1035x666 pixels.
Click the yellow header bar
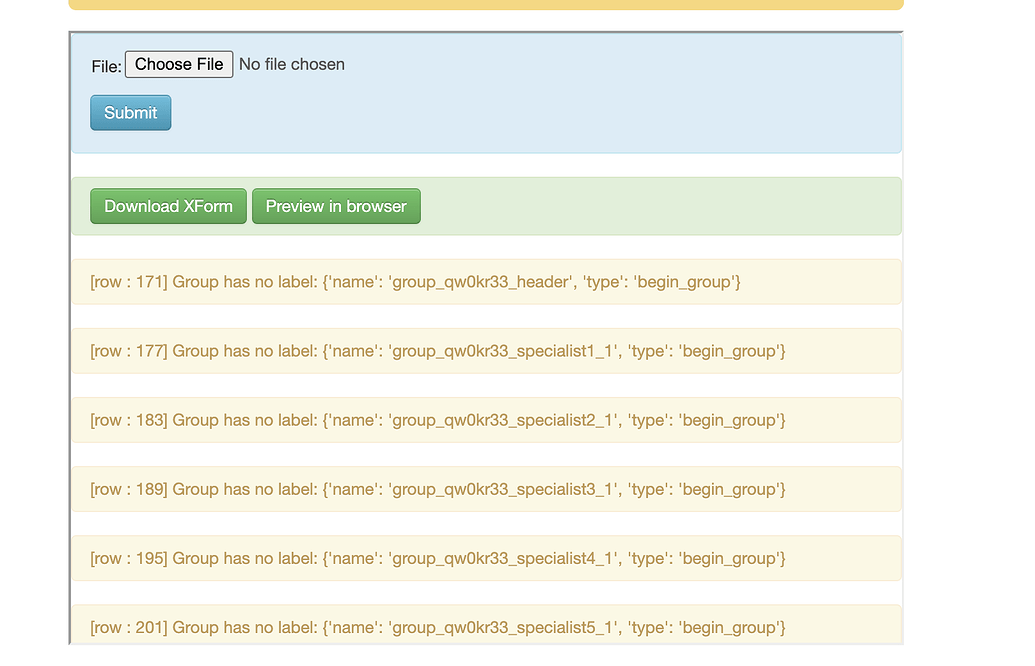[484, 4]
